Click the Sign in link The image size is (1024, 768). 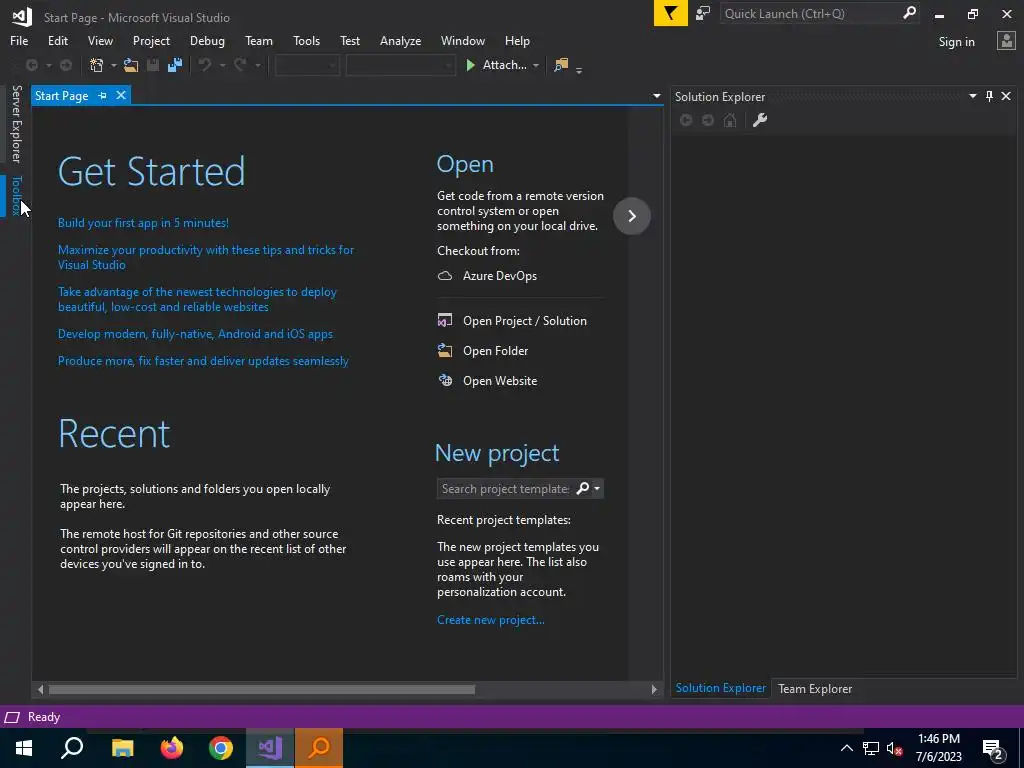tap(956, 42)
